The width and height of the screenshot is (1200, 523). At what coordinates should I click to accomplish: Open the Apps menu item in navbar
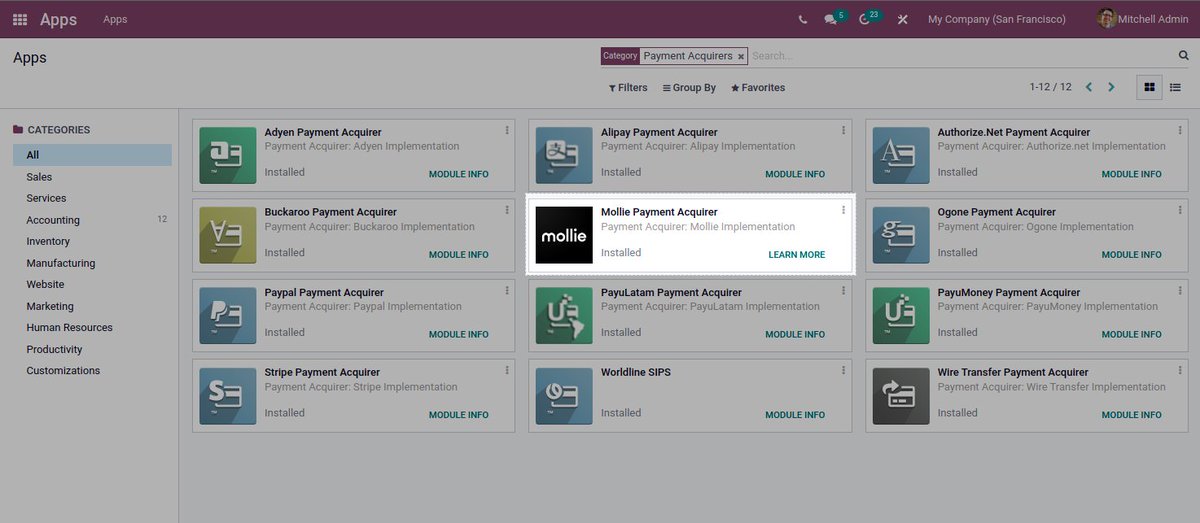pos(115,19)
